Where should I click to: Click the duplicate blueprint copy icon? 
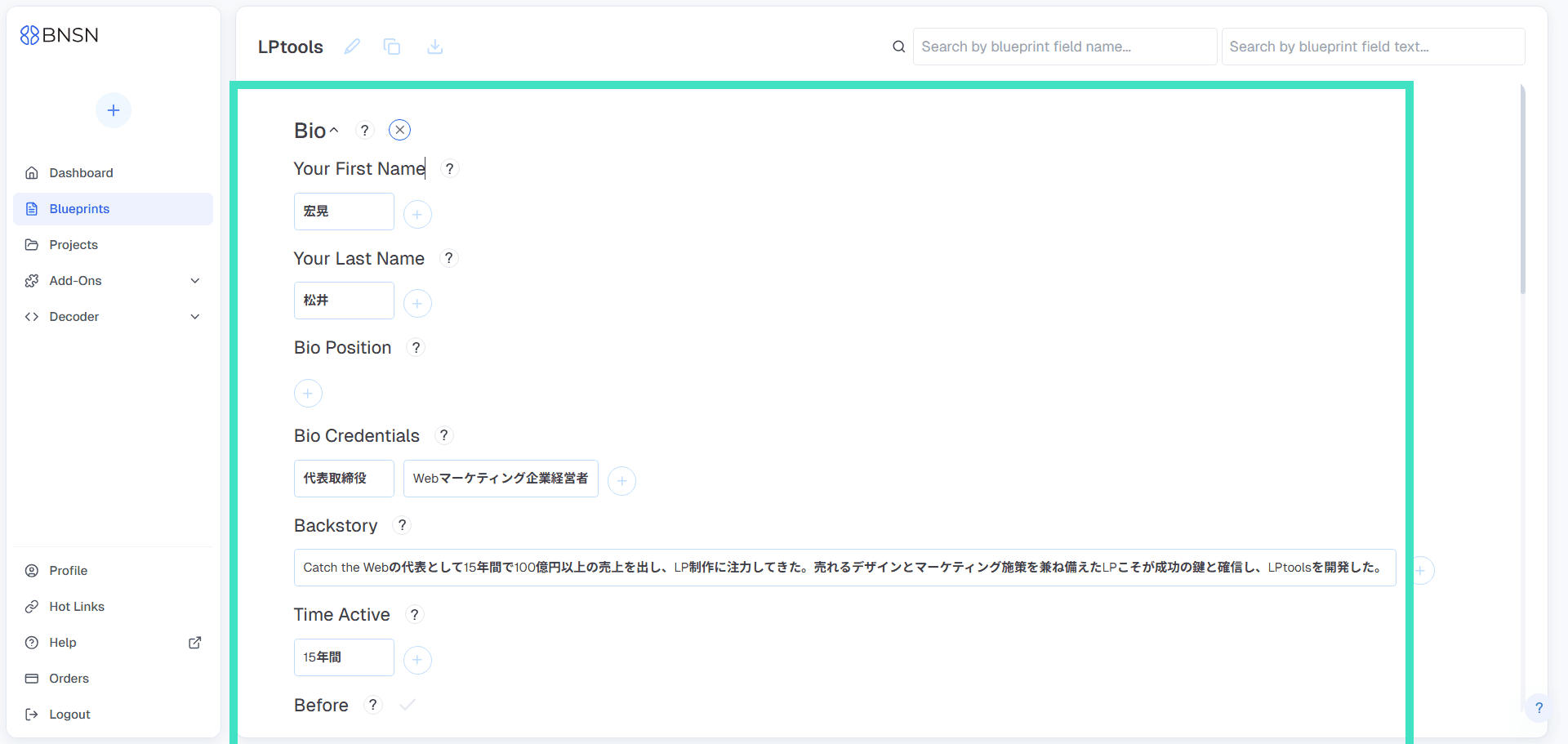pos(392,47)
